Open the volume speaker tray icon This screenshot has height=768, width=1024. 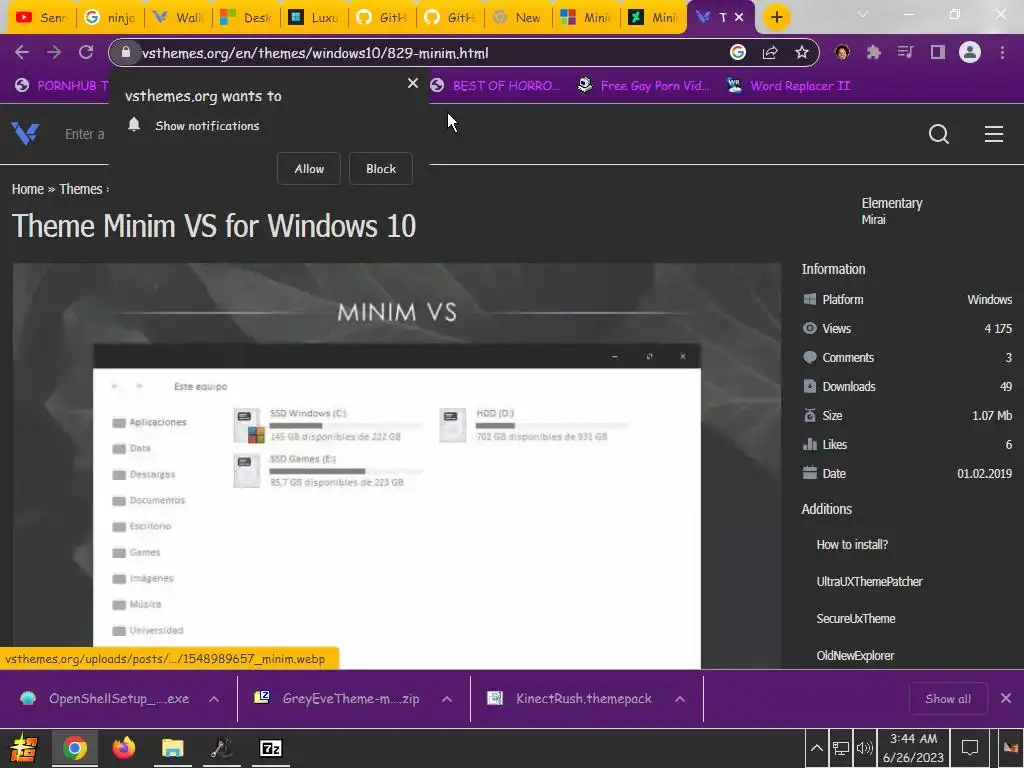tap(865, 748)
